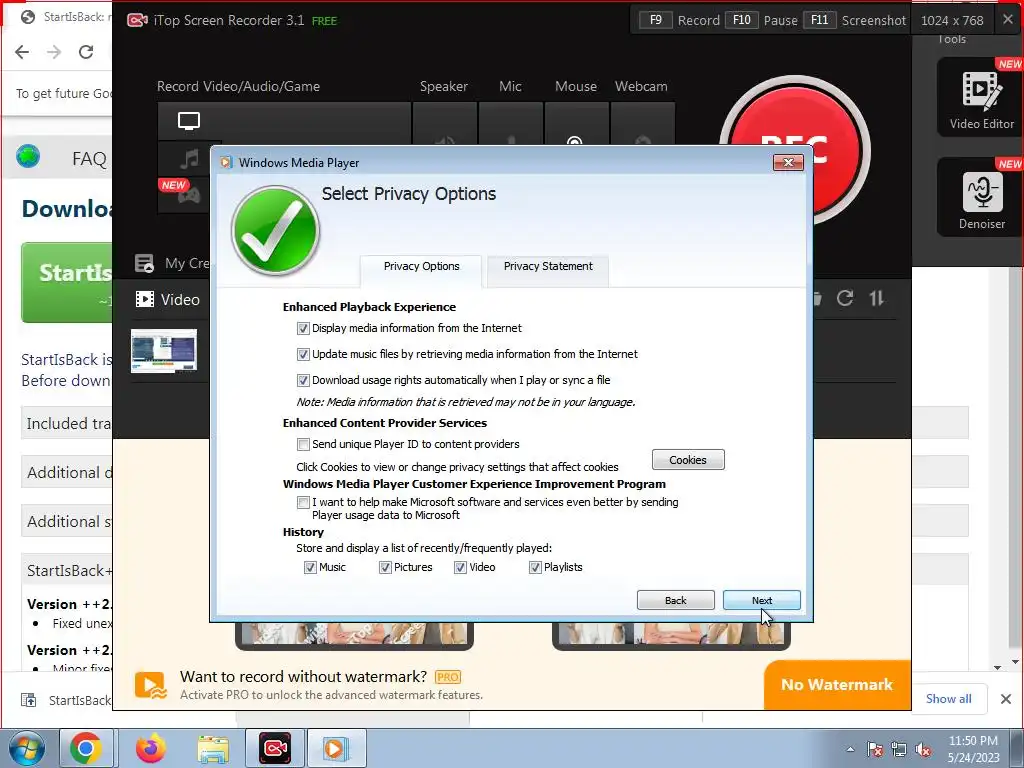Open Chrome from the taskbar
This screenshot has width=1024, height=768.
(86, 748)
